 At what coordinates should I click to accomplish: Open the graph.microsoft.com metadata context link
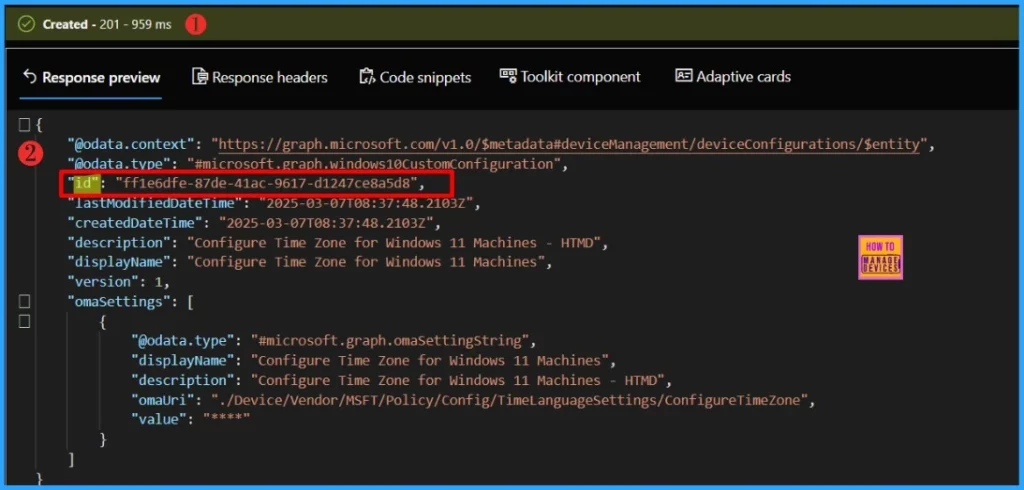[569, 144]
